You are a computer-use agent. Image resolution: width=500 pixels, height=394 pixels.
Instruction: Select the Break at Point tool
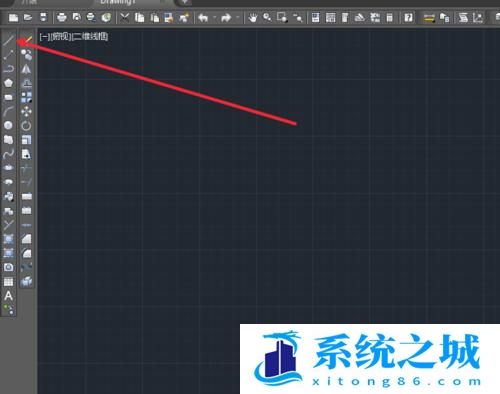pyautogui.click(x=26, y=196)
